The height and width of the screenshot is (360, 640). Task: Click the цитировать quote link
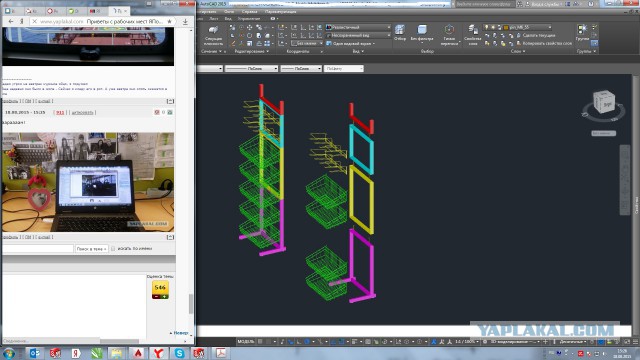82,112
